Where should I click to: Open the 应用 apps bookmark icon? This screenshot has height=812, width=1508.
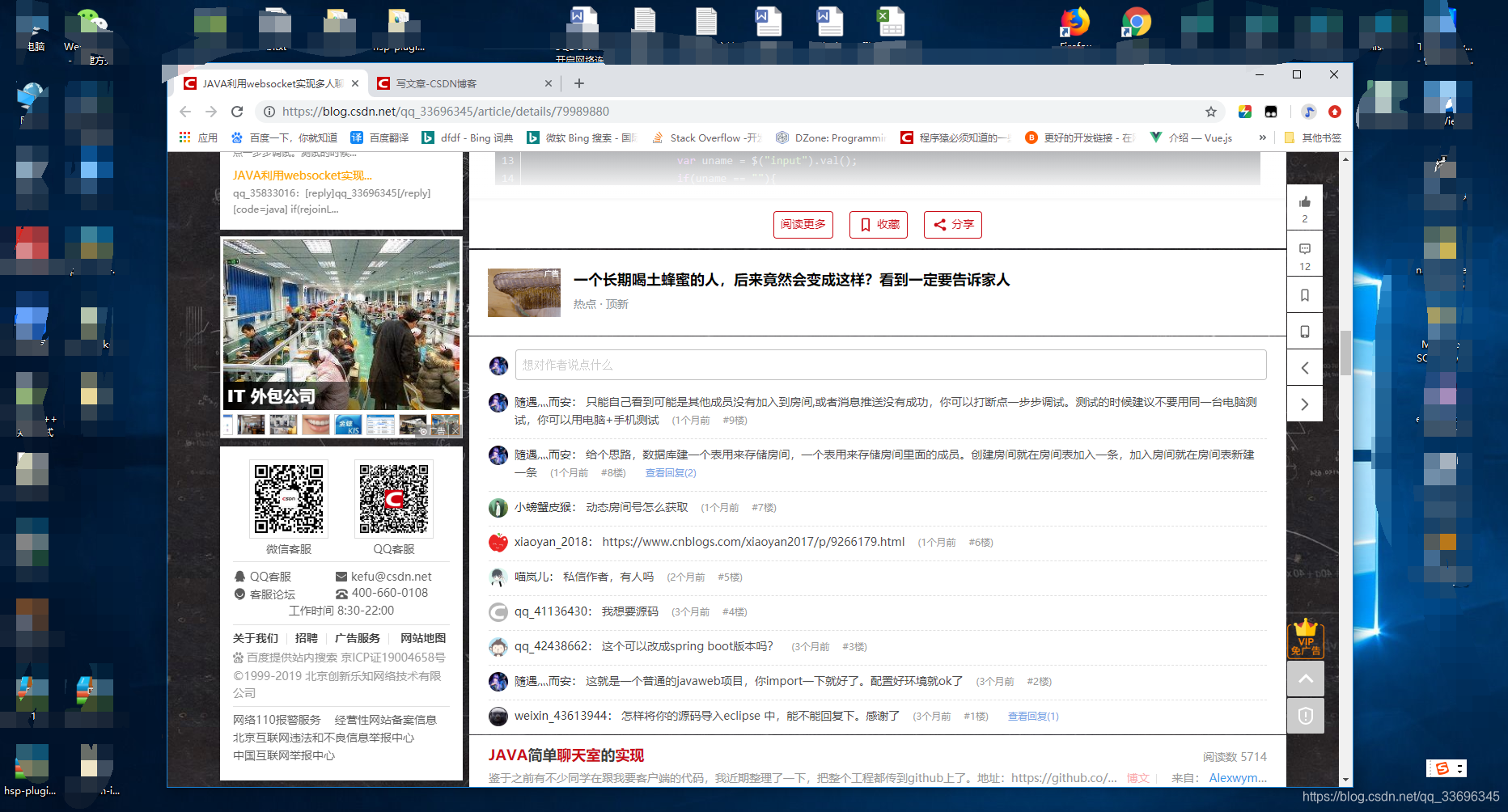pos(198,137)
